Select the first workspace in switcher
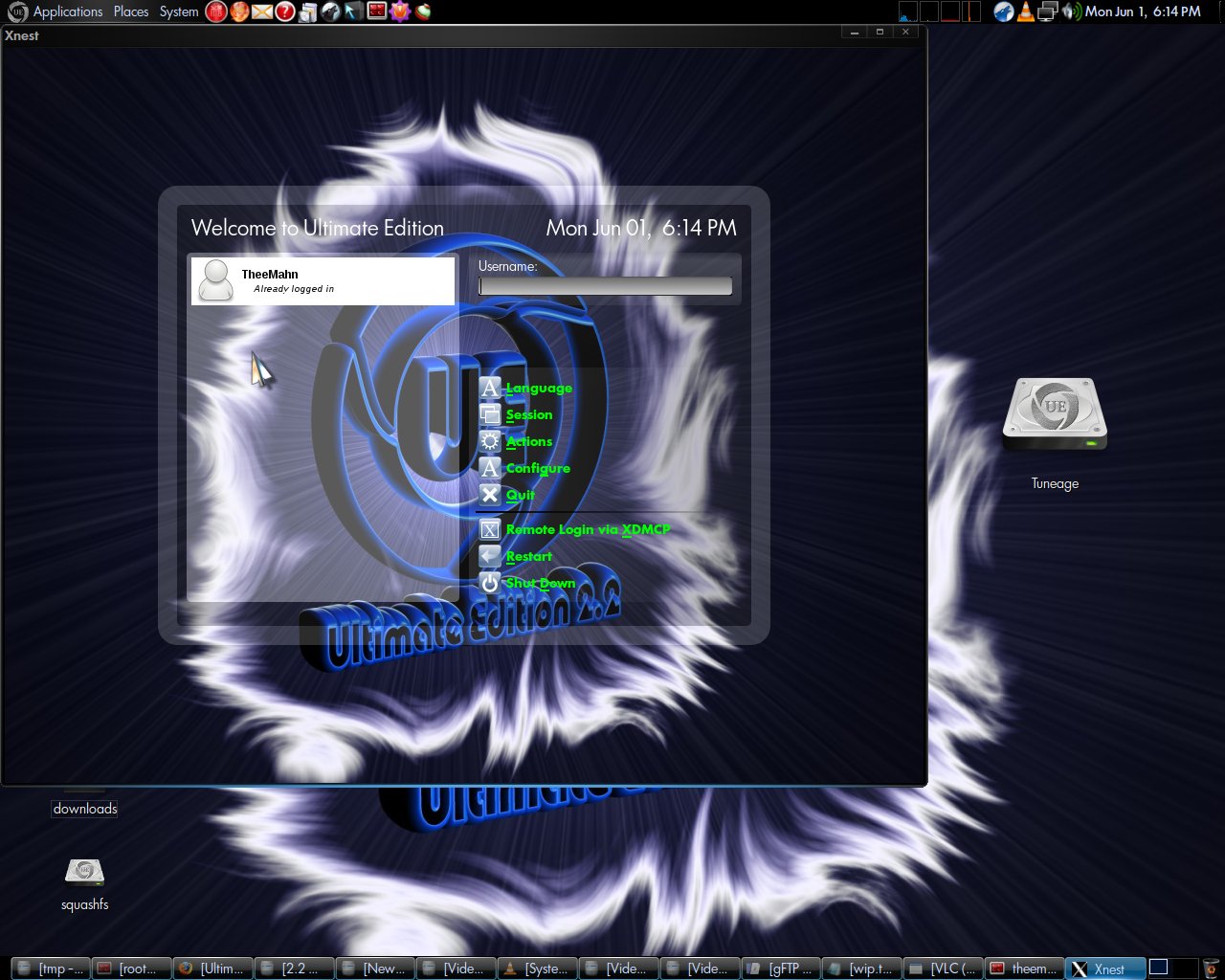This screenshot has height=980, width=1225. (x=1160, y=968)
